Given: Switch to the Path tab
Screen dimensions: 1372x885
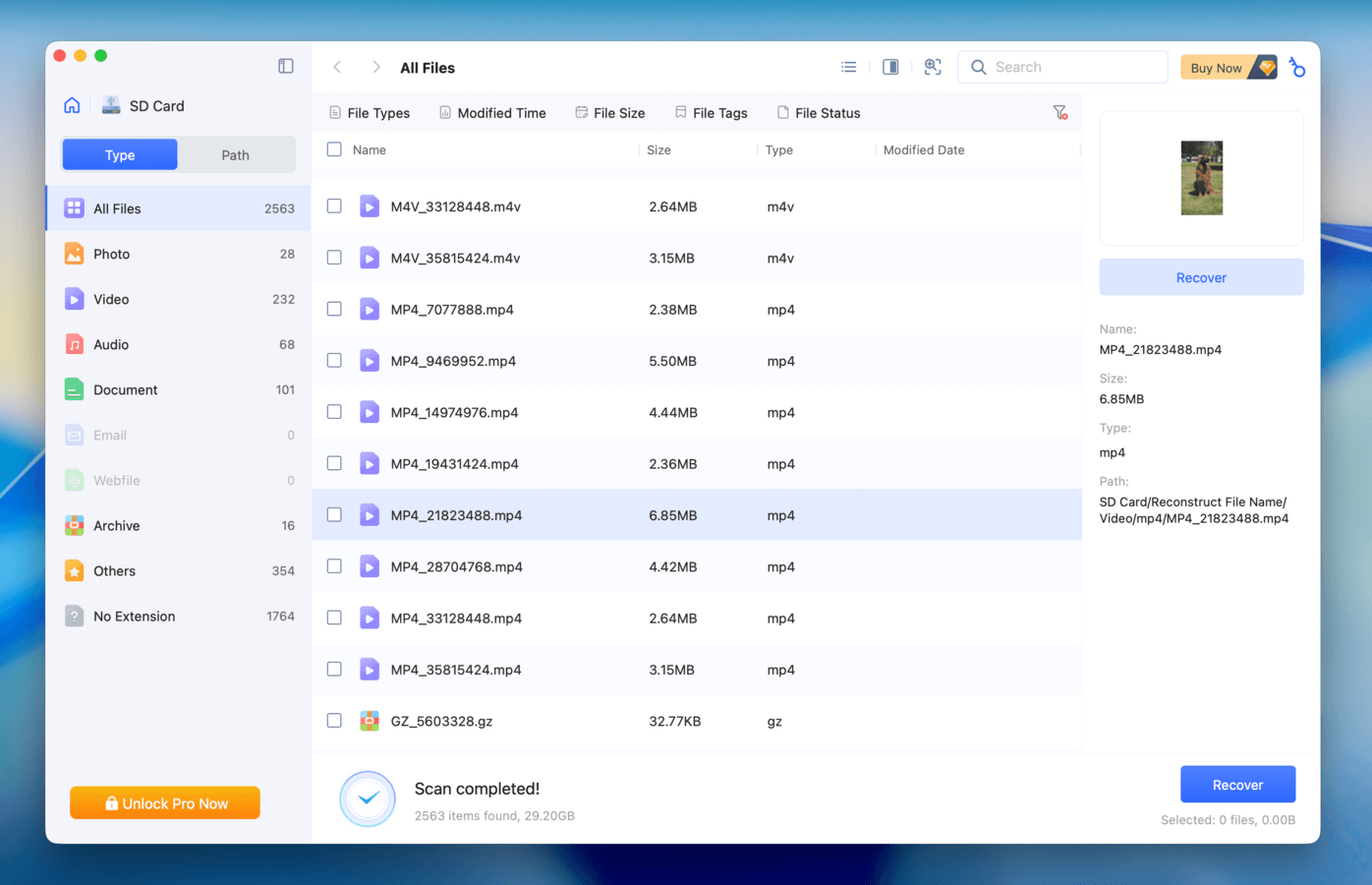Looking at the screenshot, I should coord(235,154).
